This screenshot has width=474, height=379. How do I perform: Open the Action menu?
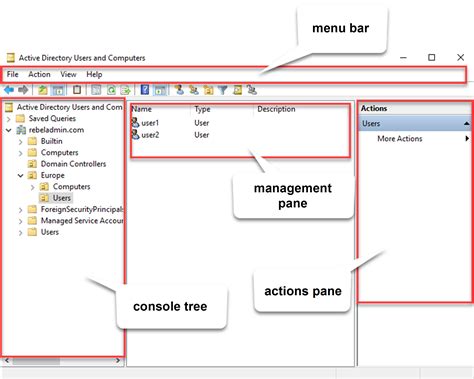coord(39,74)
